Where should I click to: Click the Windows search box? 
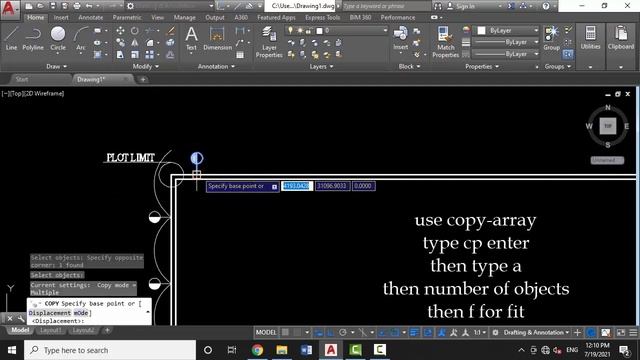[x=110, y=350]
